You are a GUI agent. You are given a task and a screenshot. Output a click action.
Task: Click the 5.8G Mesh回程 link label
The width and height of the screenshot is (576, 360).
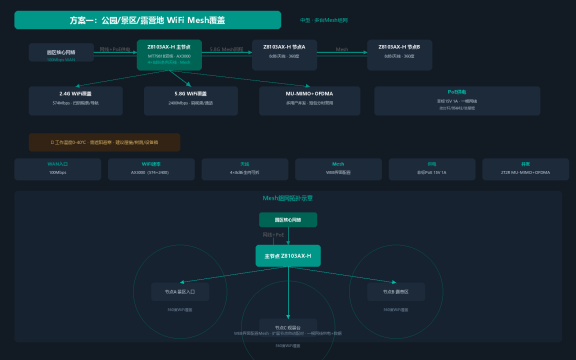point(226,49)
